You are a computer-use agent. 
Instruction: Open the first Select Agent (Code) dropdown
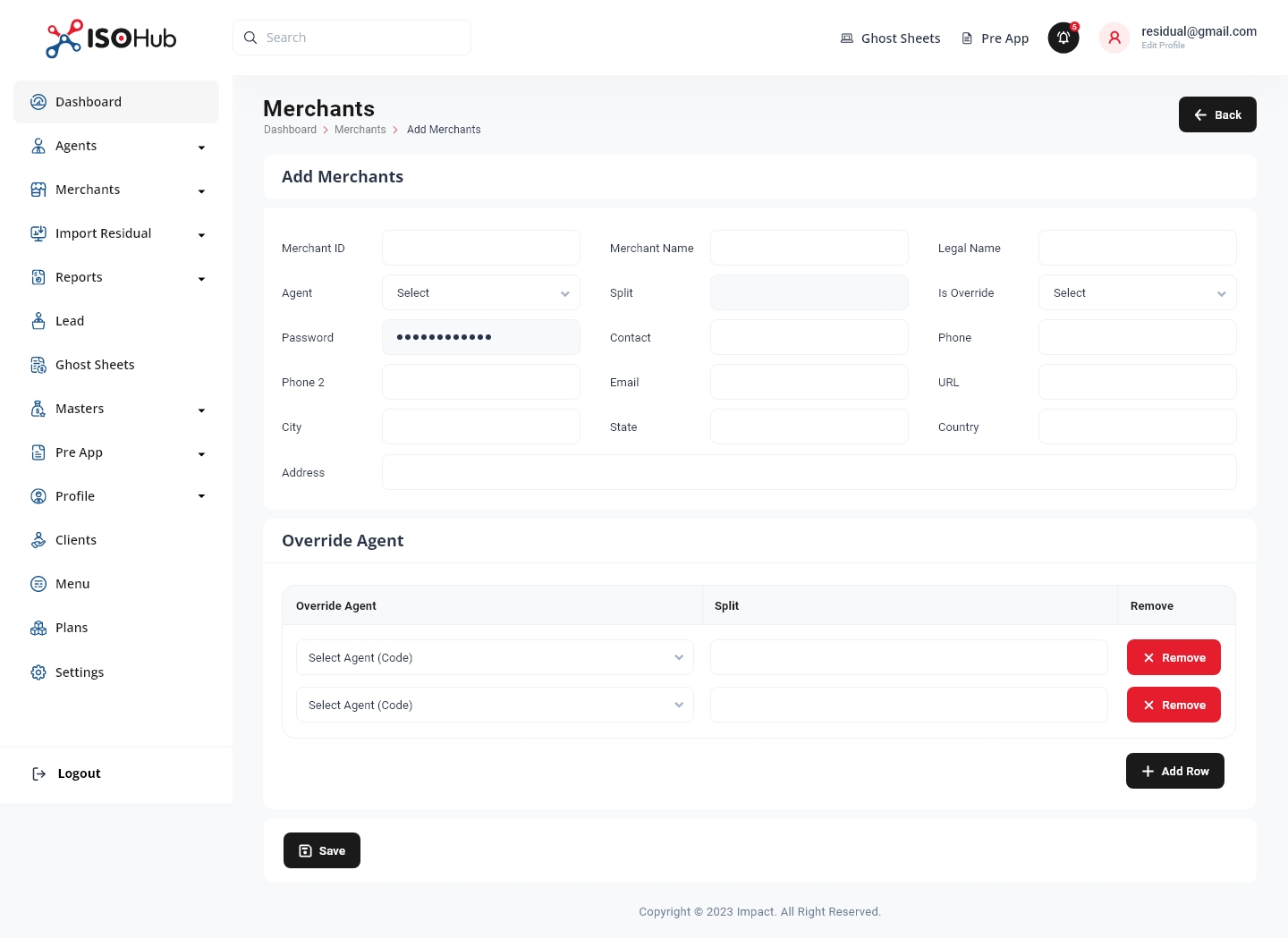495,657
